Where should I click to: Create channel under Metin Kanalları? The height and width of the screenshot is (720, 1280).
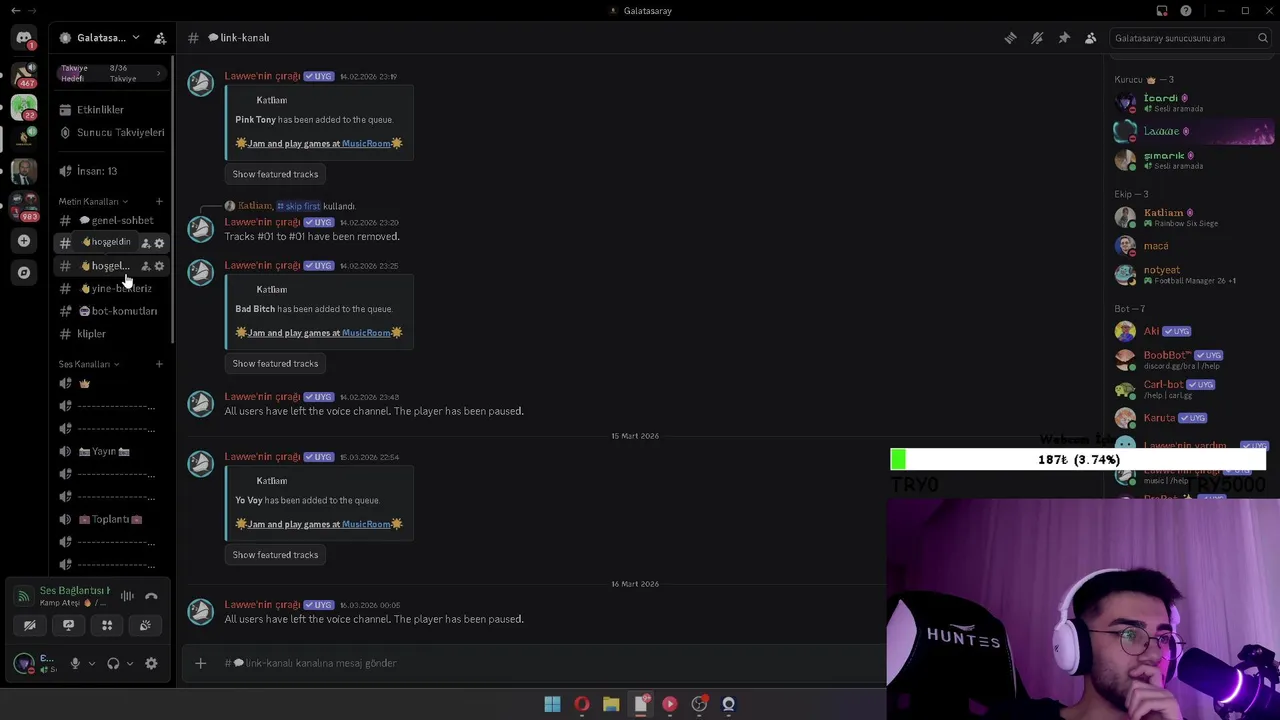[159, 201]
